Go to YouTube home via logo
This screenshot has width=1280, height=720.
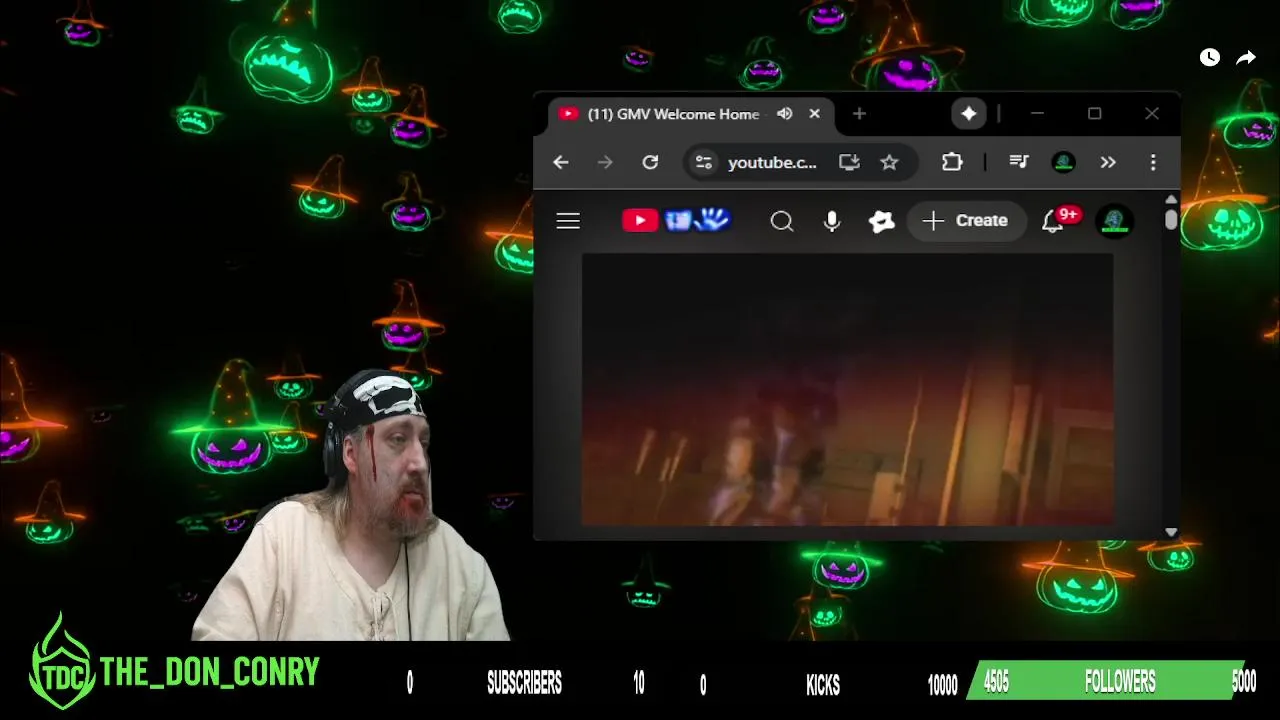point(676,220)
